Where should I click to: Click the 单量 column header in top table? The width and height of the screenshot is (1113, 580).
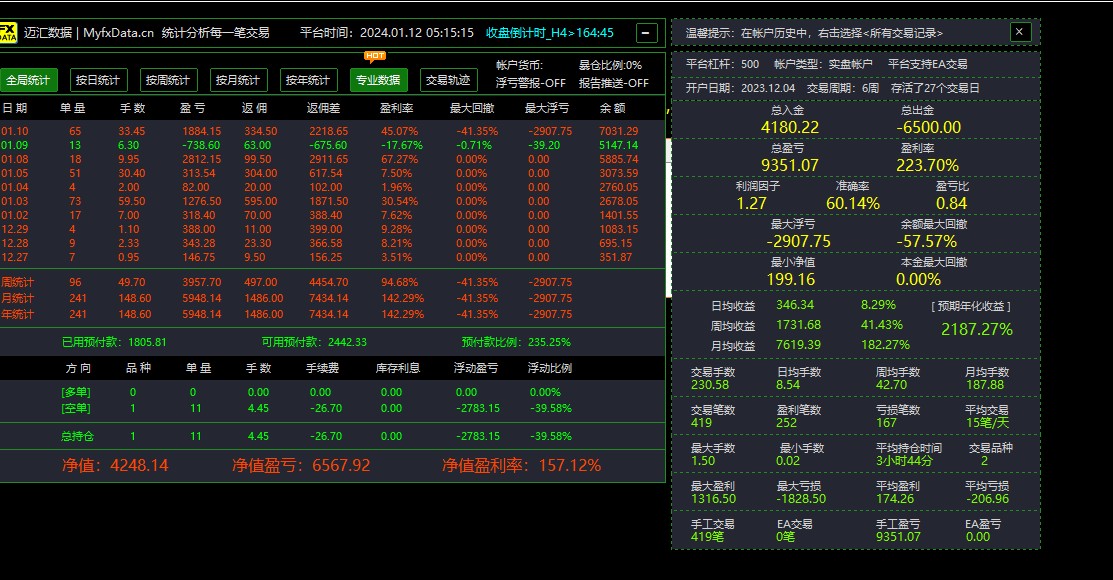pyautogui.click(x=72, y=108)
